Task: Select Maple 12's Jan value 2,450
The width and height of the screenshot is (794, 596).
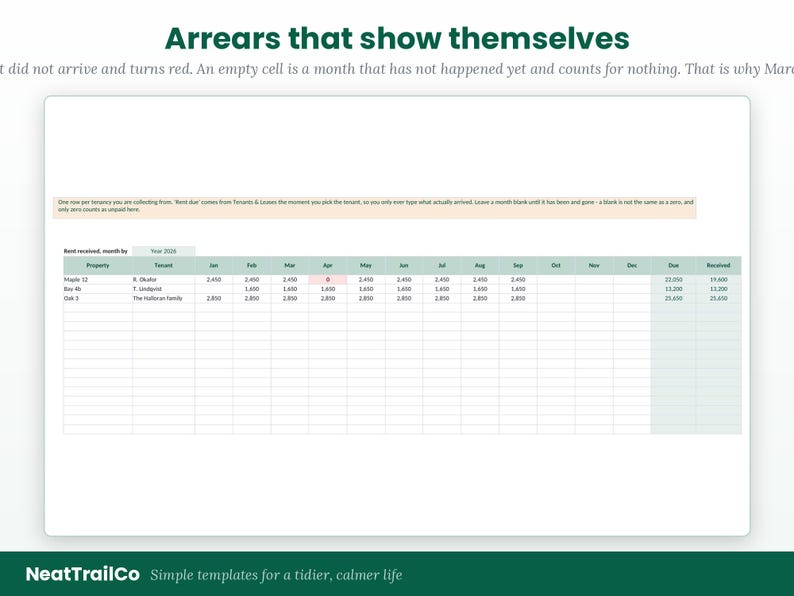Action: [x=214, y=280]
